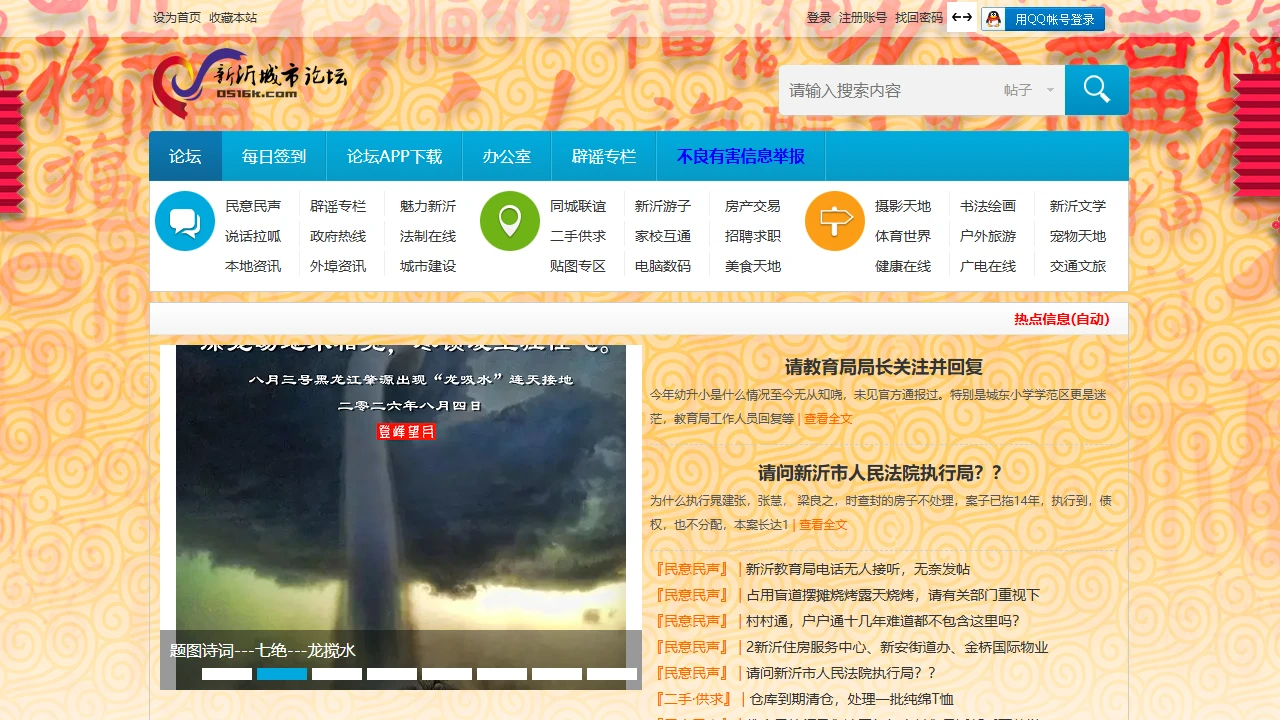Open the 家校互通 board
The height and width of the screenshot is (720, 1280).
[663, 236]
